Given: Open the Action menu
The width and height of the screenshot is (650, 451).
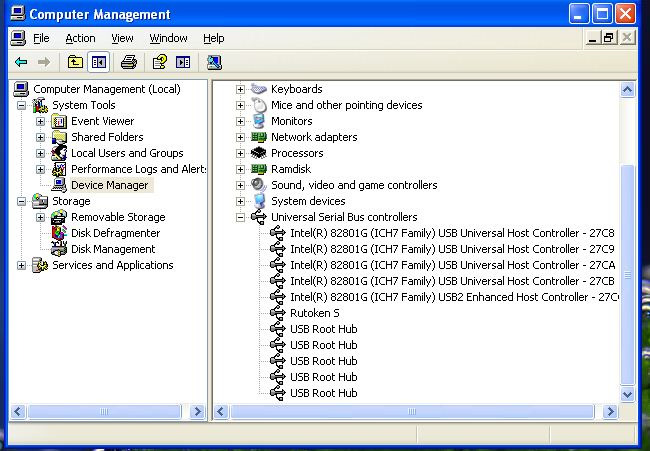Looking at the screenshot, I should pos(80,38).
